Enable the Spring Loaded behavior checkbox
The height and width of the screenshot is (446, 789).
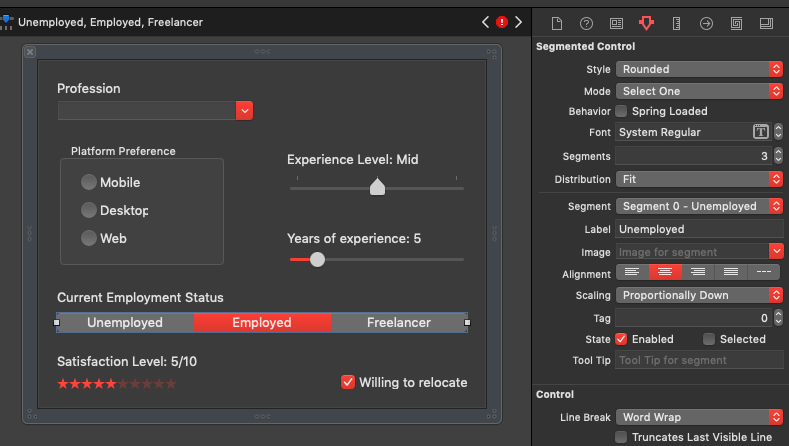pos(621,111)
